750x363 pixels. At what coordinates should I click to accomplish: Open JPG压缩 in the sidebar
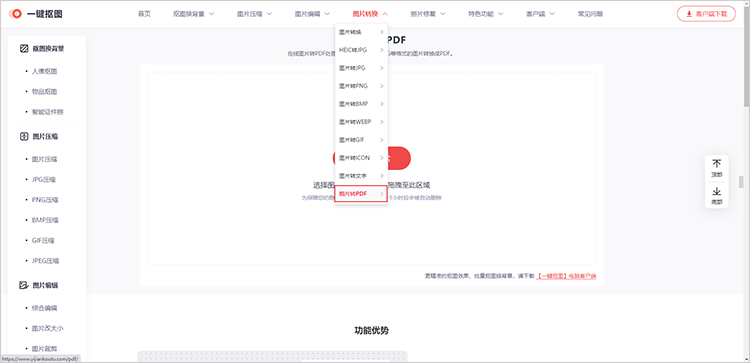[44, 179]
